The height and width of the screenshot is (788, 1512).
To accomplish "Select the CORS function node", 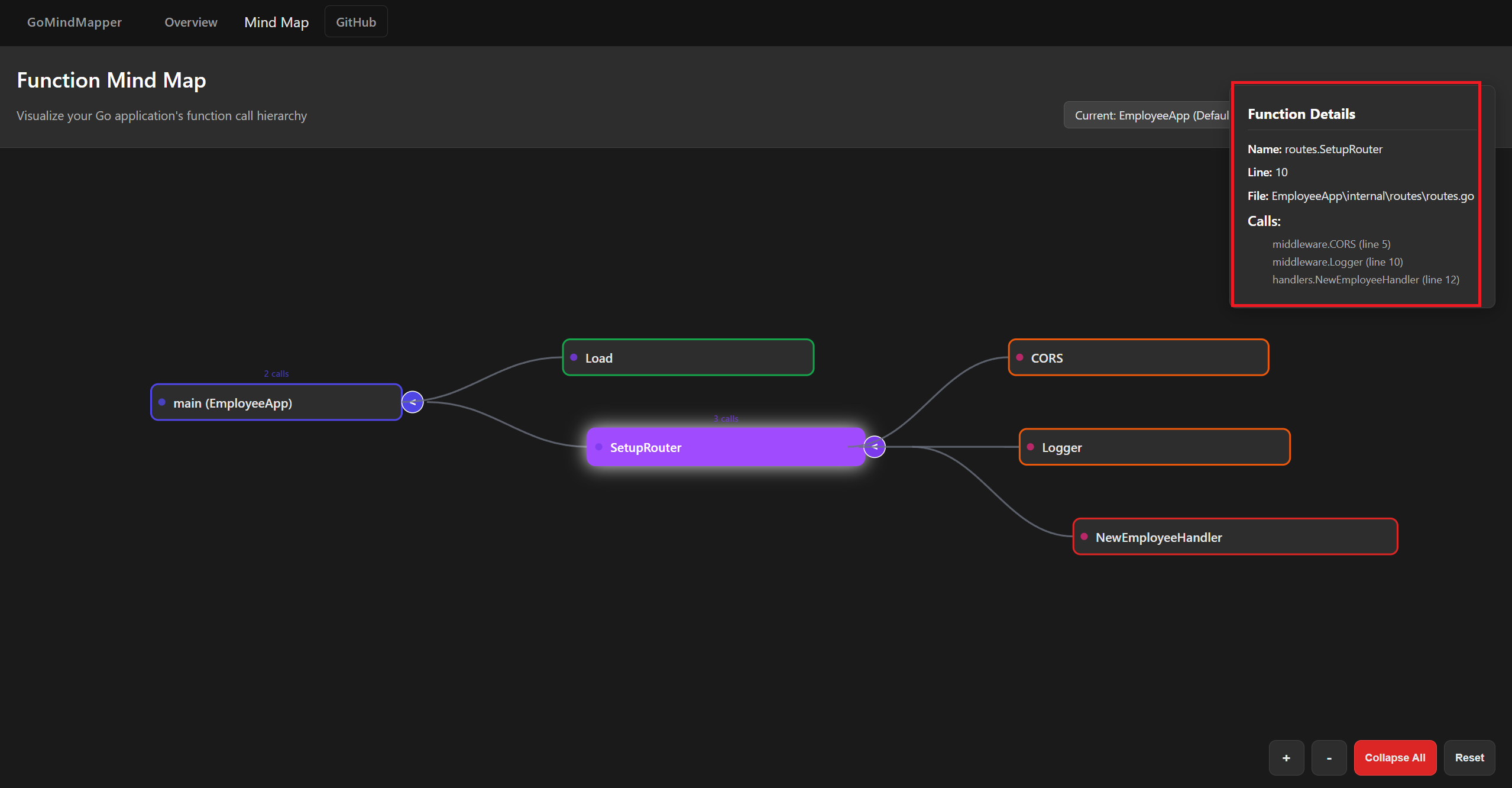I will pyautogui.click(x=1138, y=357).
